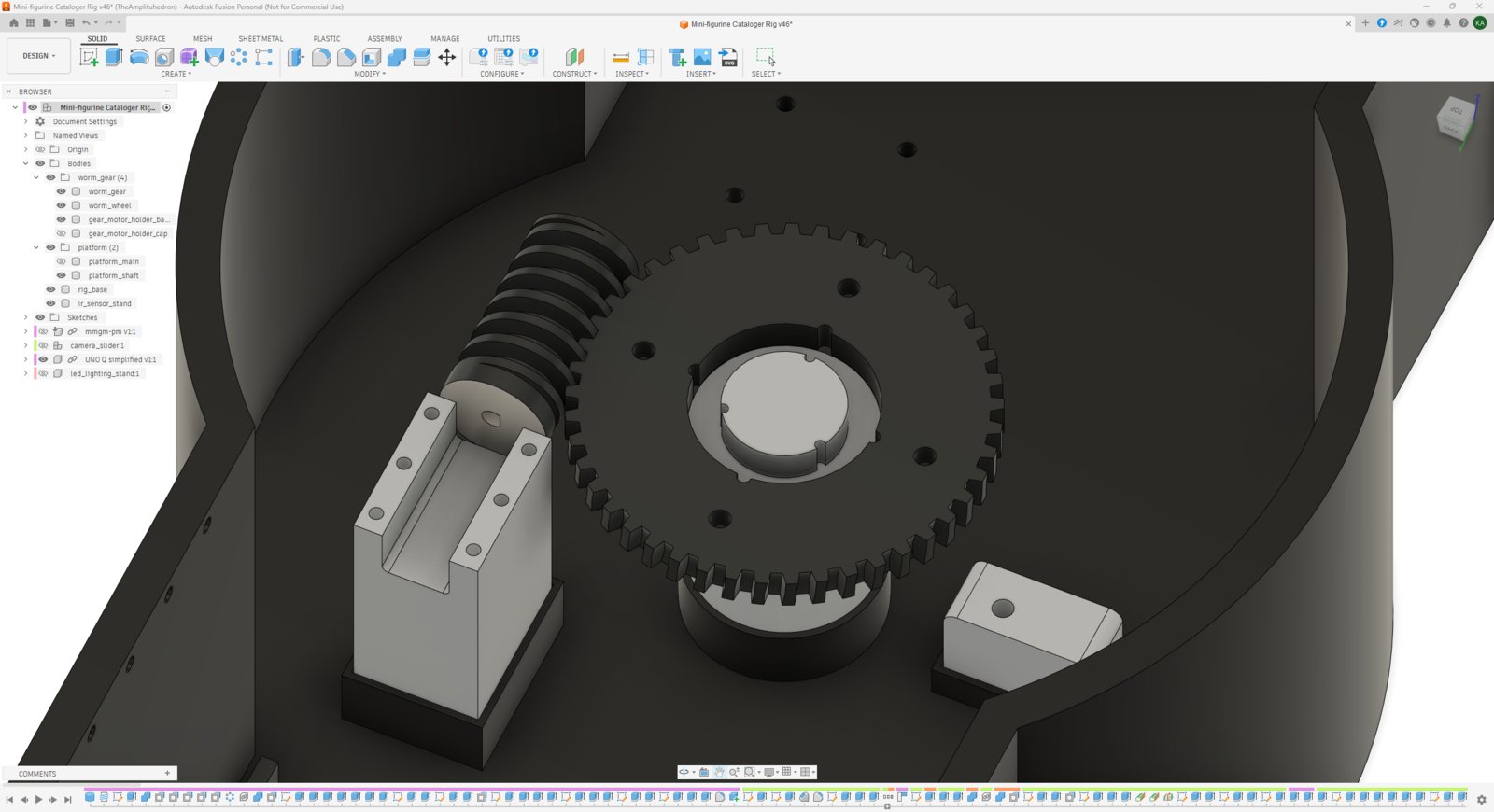
Task: Show the camera_slider:1 component
Action: tap(43, 345)
